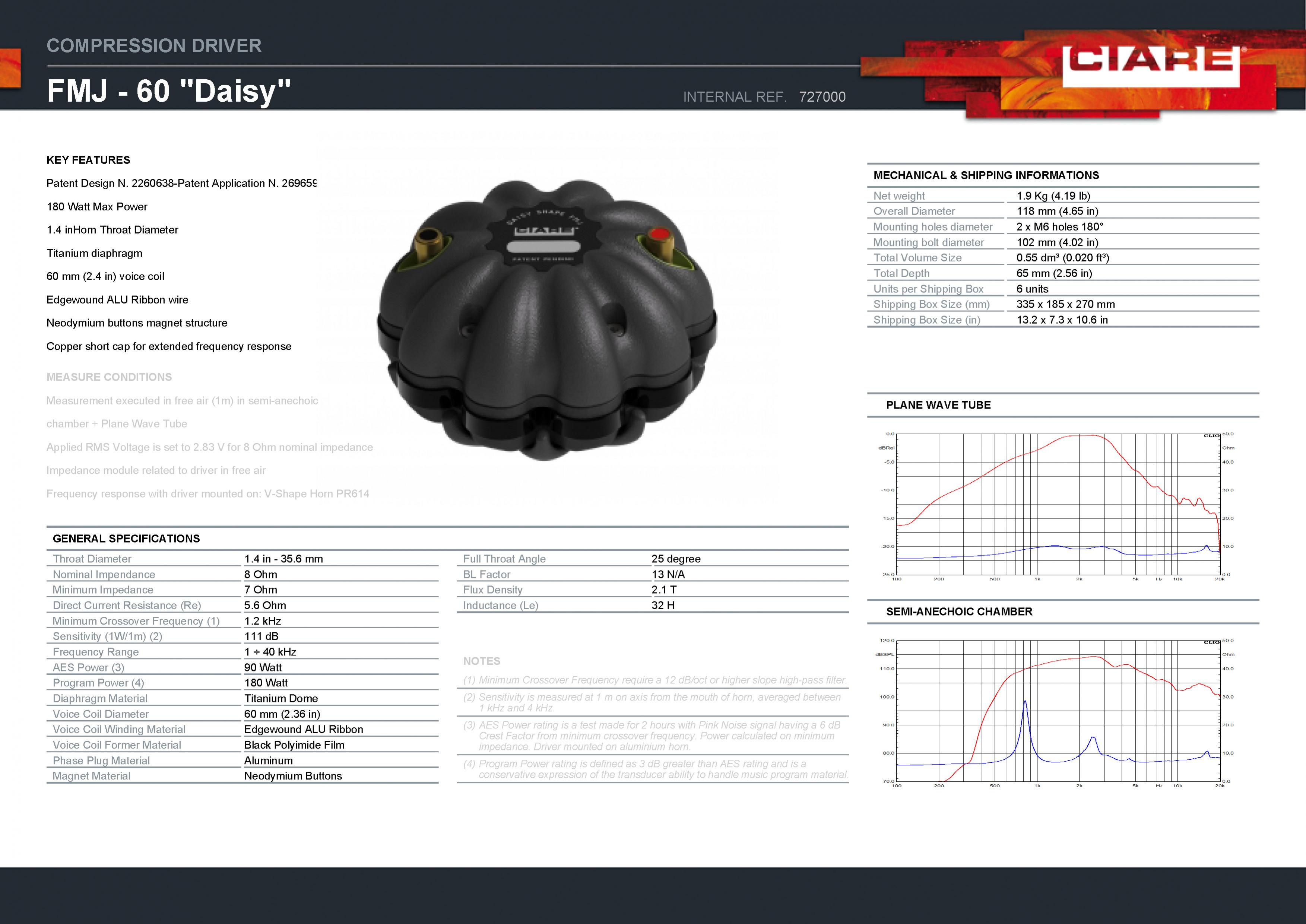Click the 'Edgewound ALU Ribbon' winding material value
This screenshot has height=924, width=1306.
303,730
